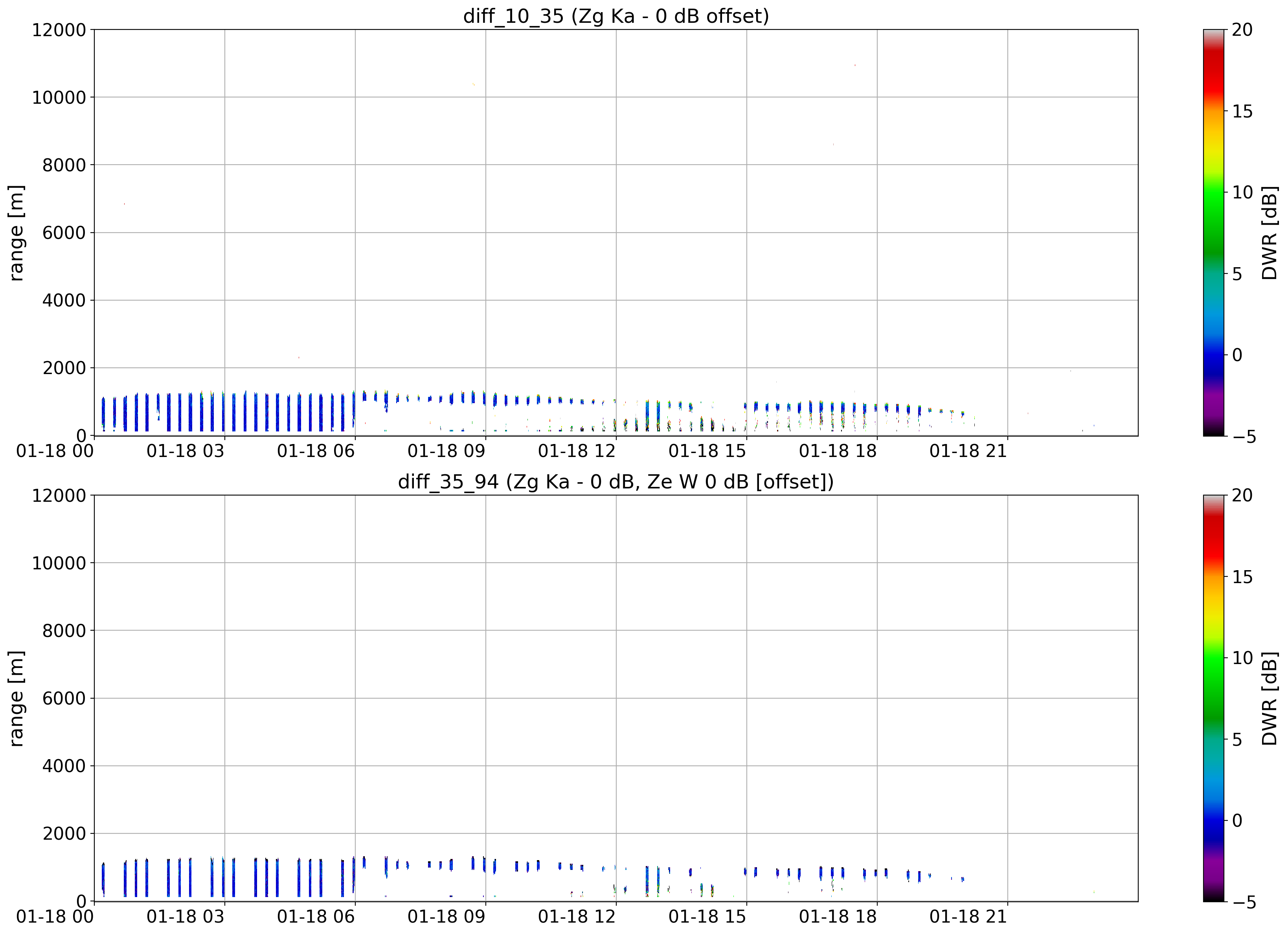Click "01-18 21" time tick under diff_10_35 plot

(968, 451)
